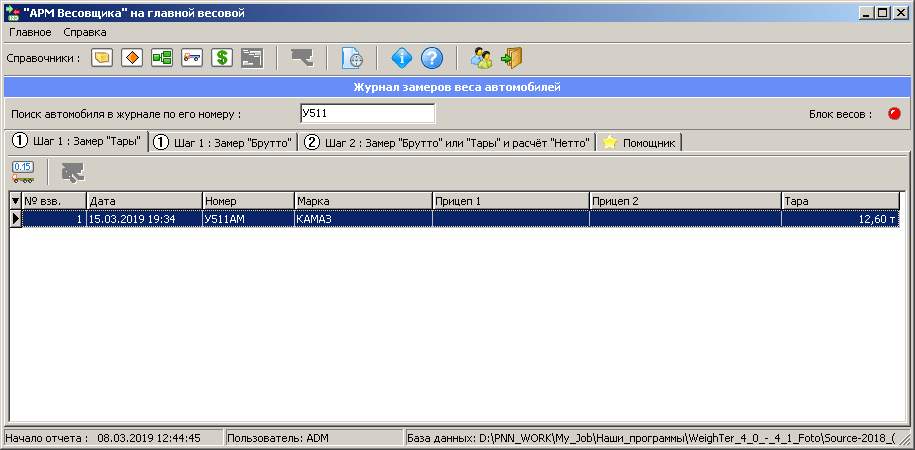Click the exit door icon
The height and width of the screenshot is (450, 915).
click(x=512, y=58)
